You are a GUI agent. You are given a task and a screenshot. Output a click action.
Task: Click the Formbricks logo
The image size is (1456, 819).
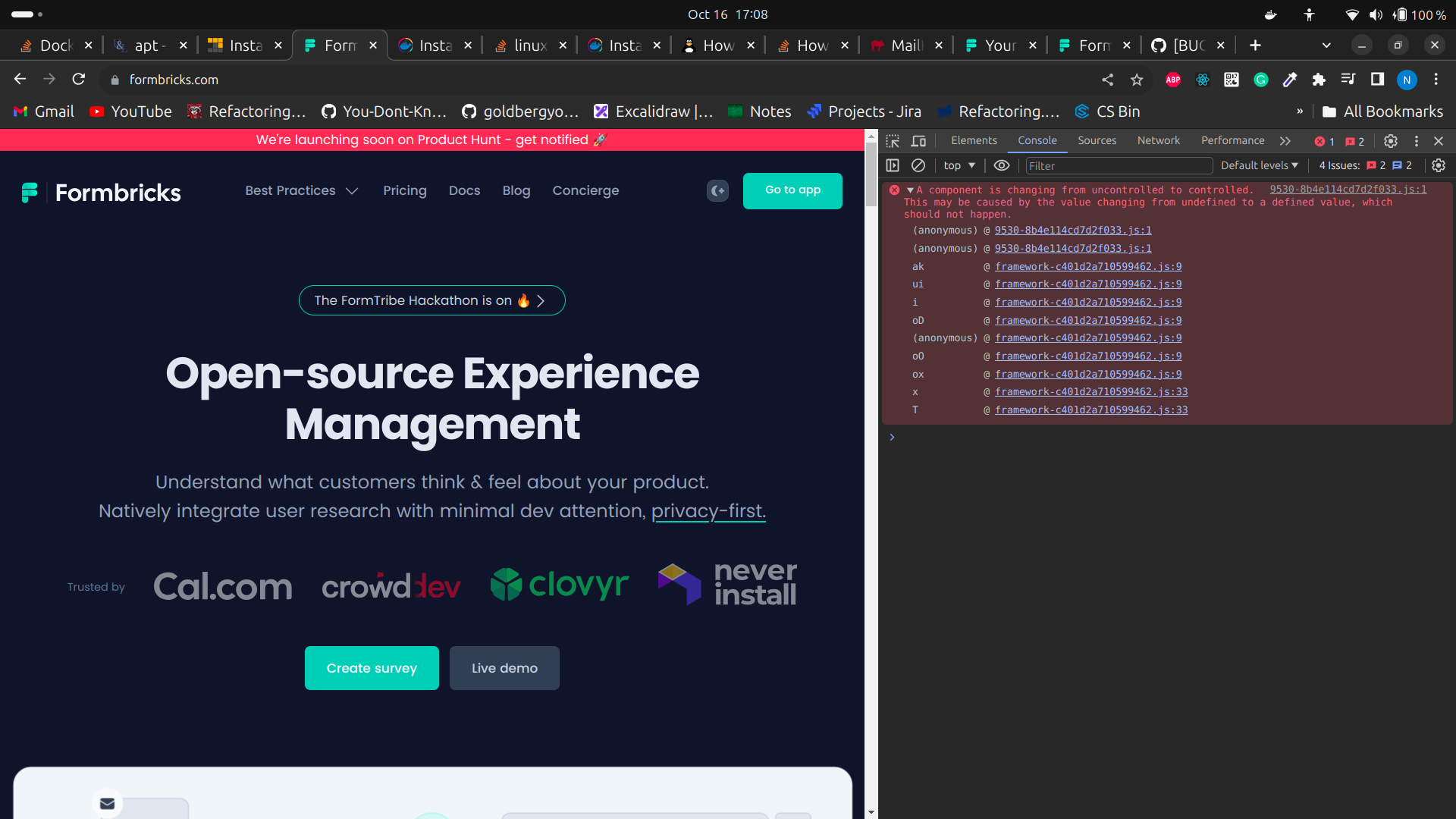(101, 193)
